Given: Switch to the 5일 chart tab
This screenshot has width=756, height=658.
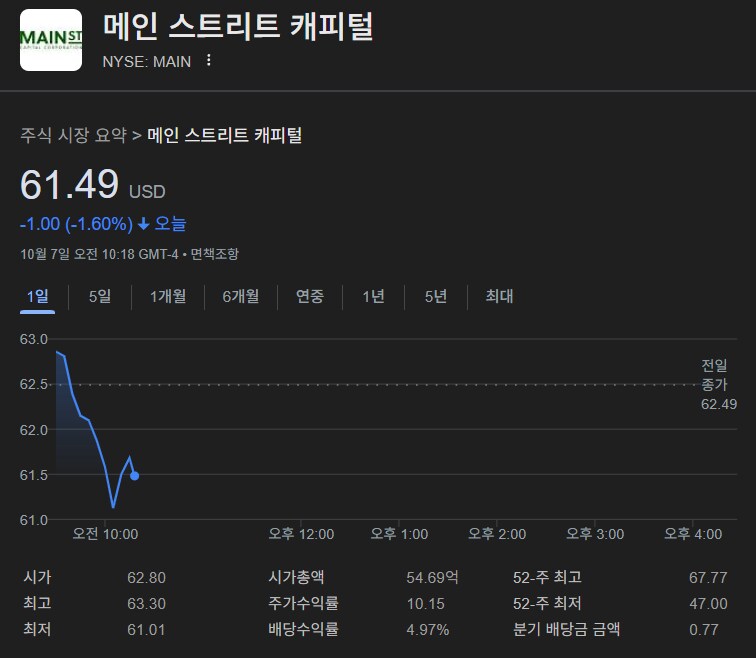Looking at the screenshot, I should click(x=100, y=296).
